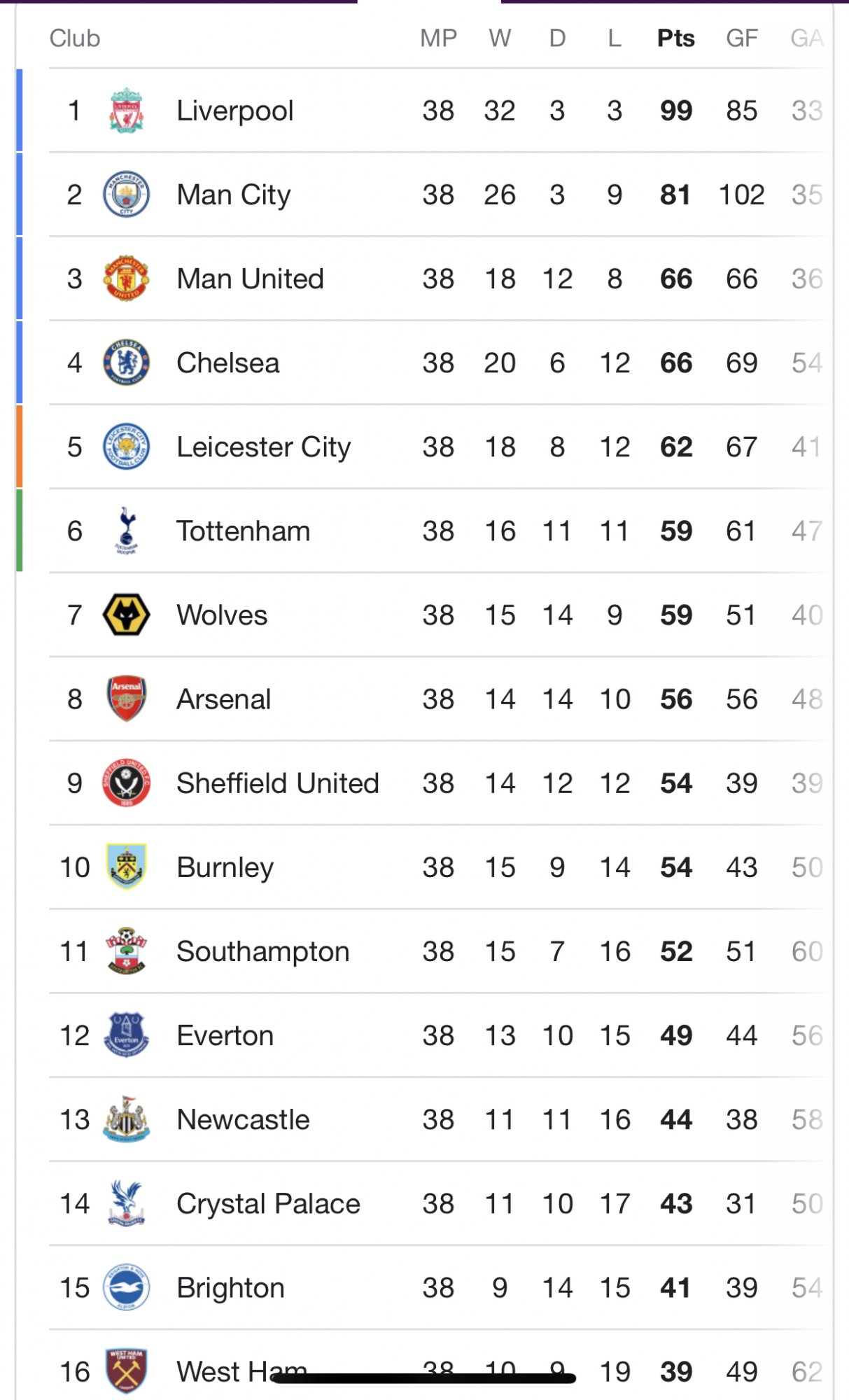Tap the Burnley club crest
The width and height of the screenshot is (849, 1400).
point(126,867)
